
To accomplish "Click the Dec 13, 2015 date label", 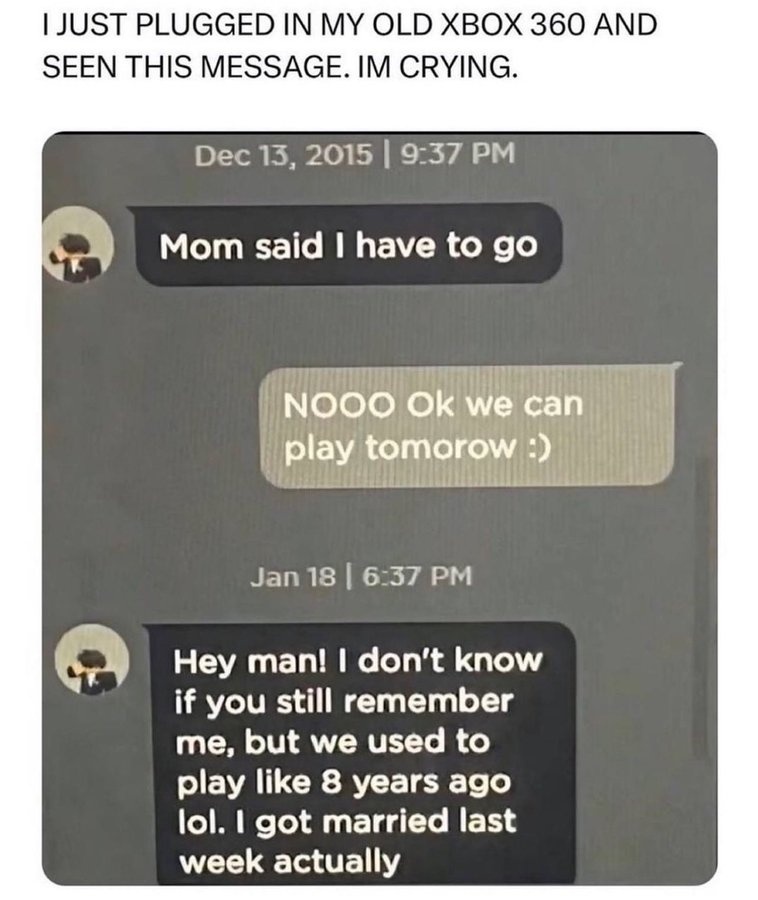I will [283, 155].
